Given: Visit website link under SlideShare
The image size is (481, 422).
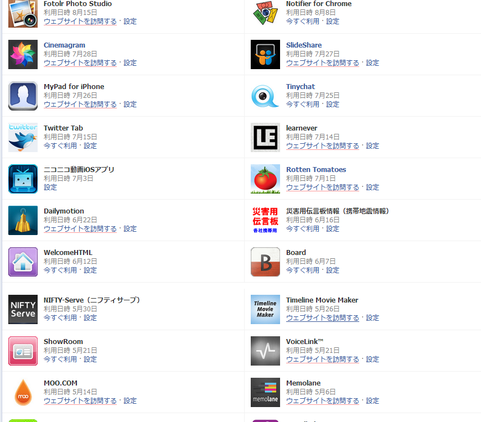Looking at the screenshot, I should (x=322, y=63).
